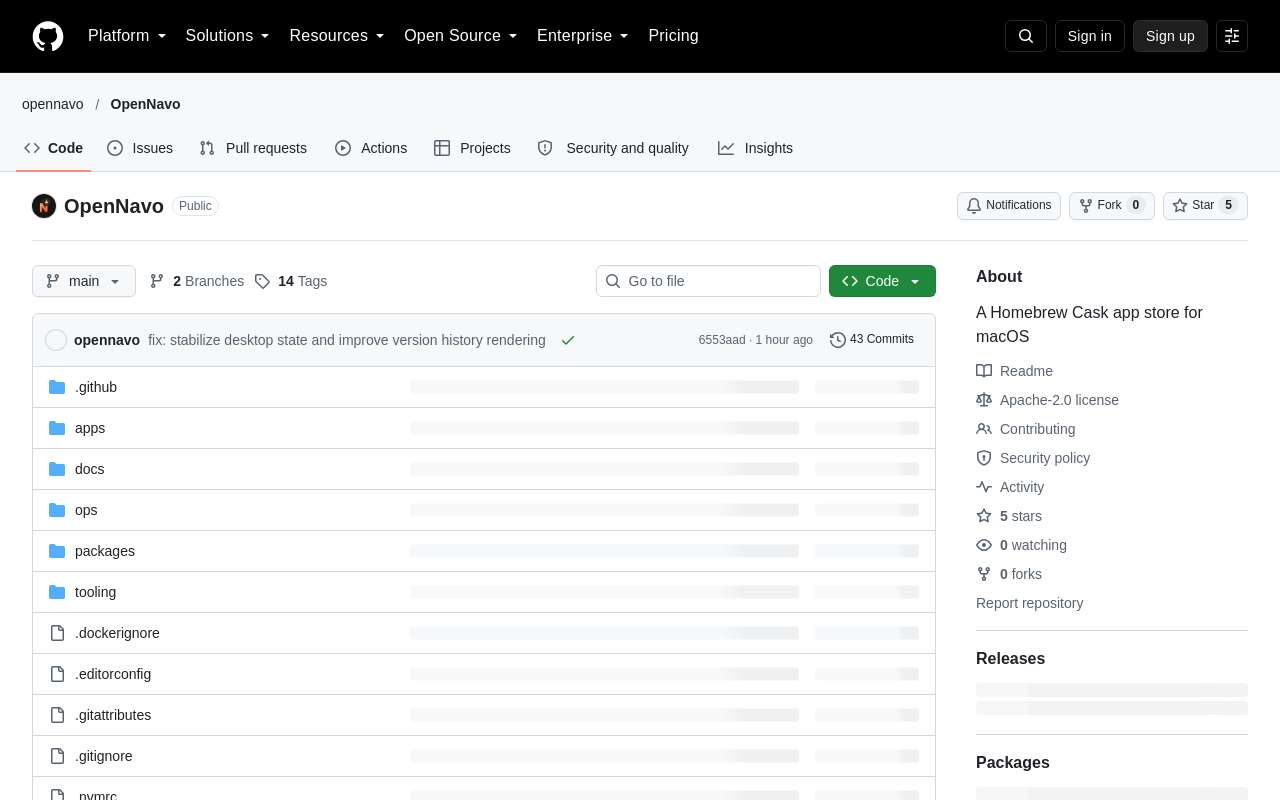Open the Apache-2.0 license link
Image resolution: width=1280 pixels, height=800 pixels.
(x=1059, y=400)
